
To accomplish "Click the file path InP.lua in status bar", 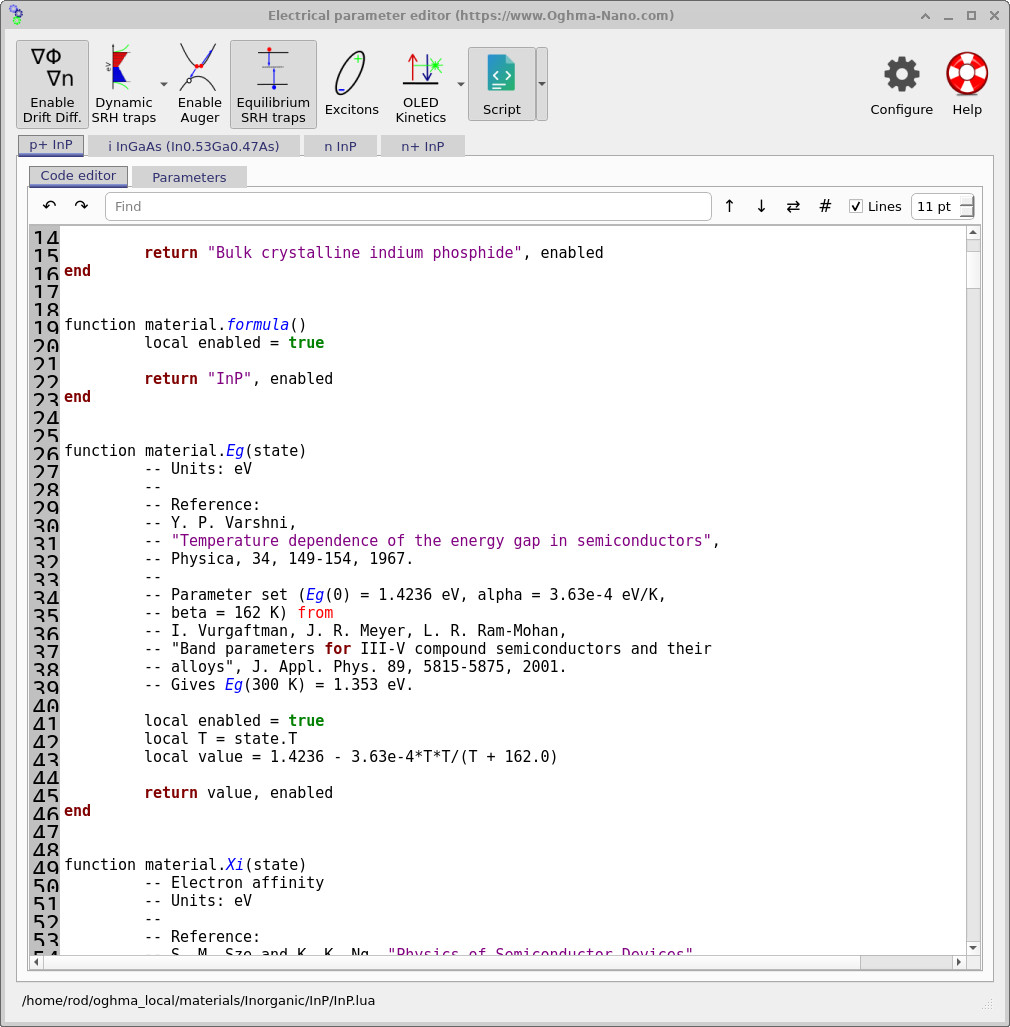I will pos(198,1001).
